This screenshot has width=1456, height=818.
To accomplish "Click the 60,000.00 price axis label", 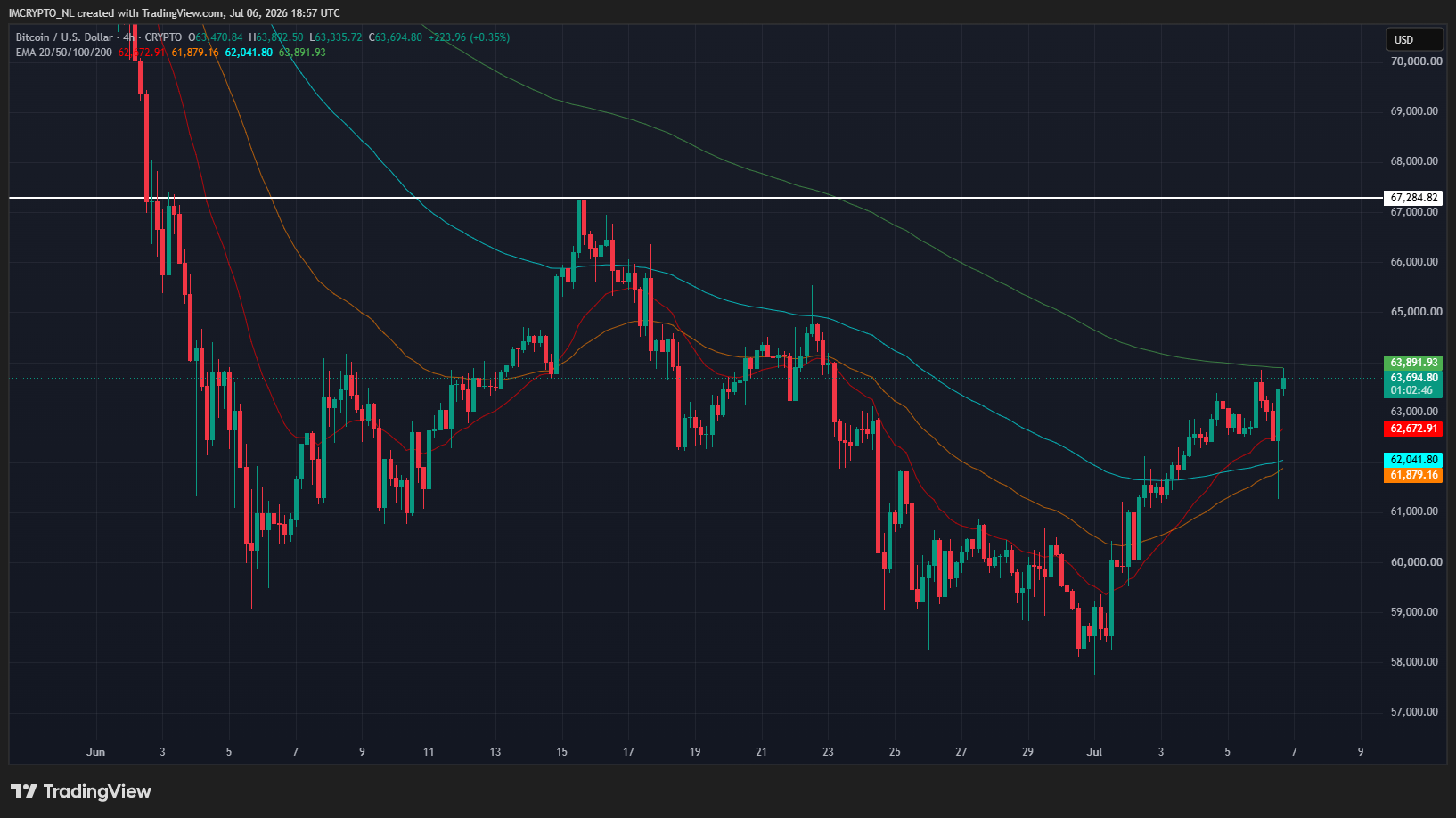I will (1414, 562).
